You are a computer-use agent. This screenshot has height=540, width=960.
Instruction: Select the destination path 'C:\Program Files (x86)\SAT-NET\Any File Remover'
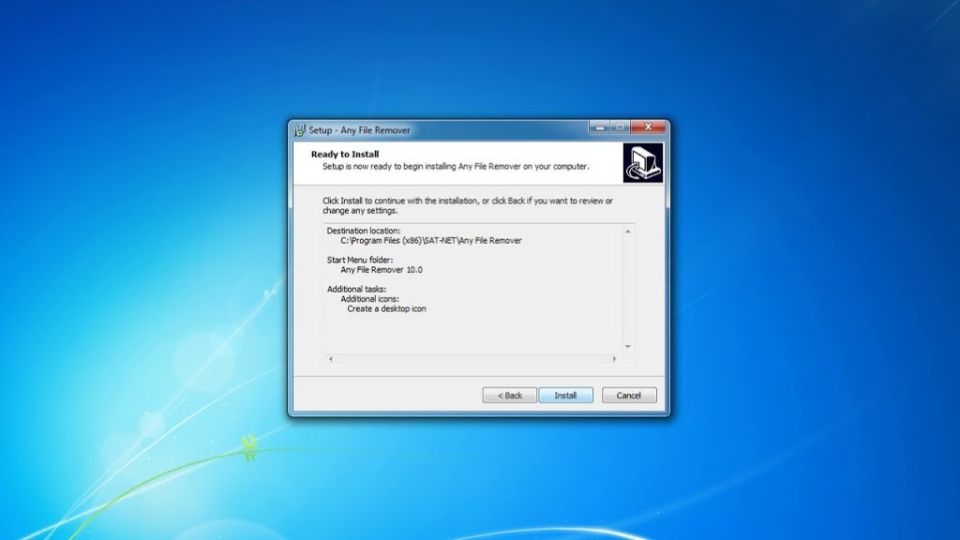[431, 241]
